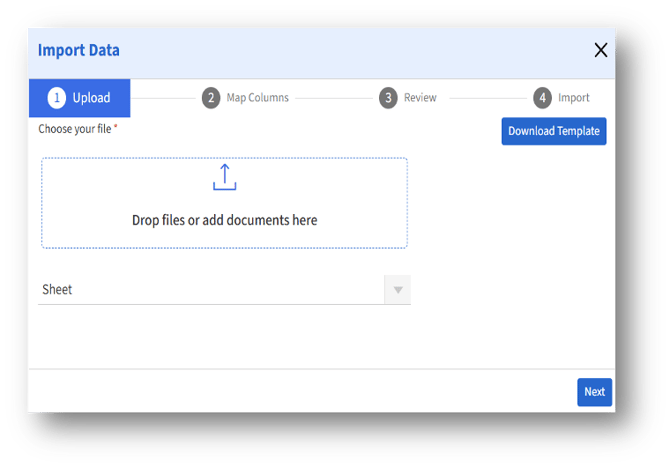670x467 pixels.
Task: Click the step 1 number circle
Action: 57,98
